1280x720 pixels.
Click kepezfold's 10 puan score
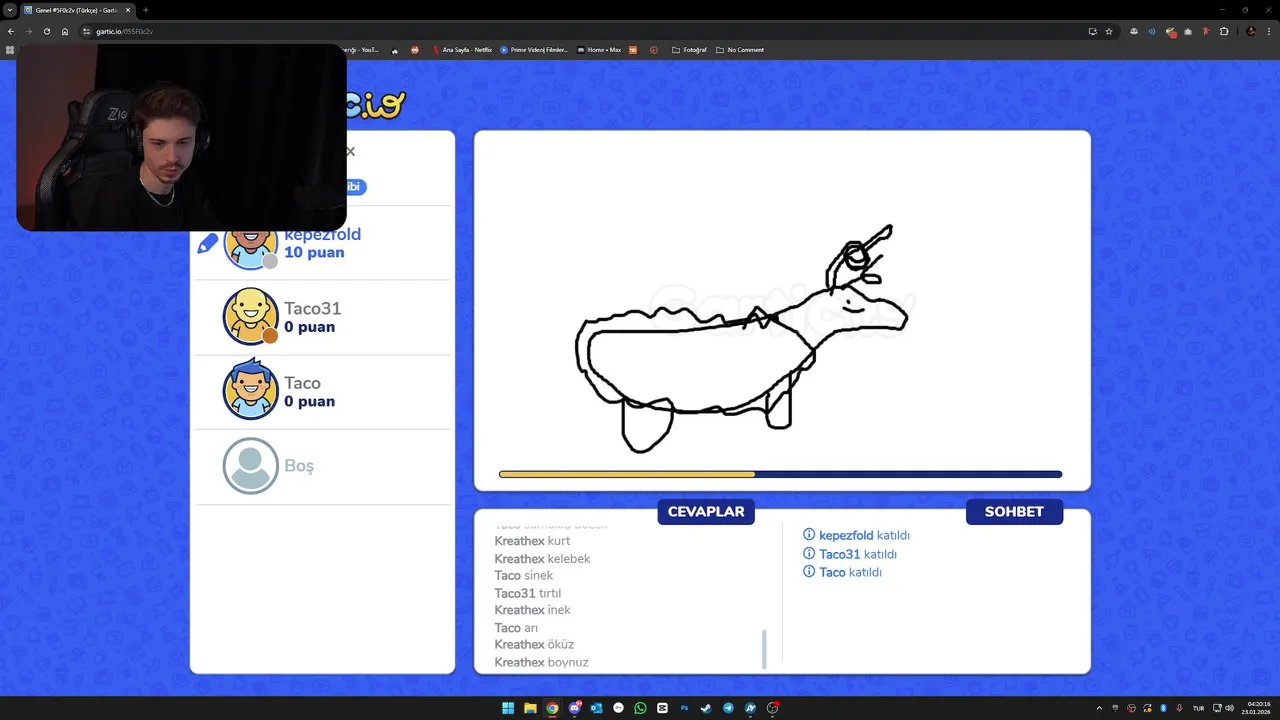tap(314, 252)
